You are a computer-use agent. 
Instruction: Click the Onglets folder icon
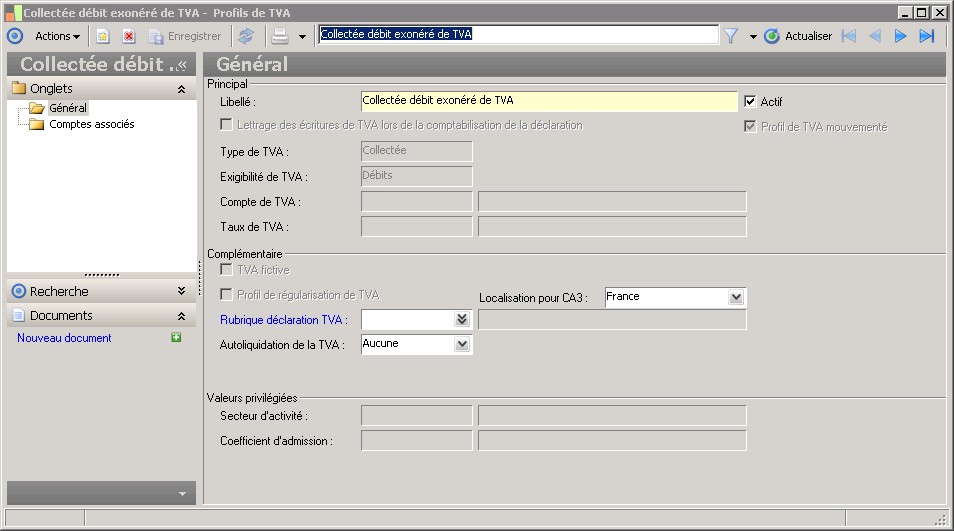(x=19, y=88)
